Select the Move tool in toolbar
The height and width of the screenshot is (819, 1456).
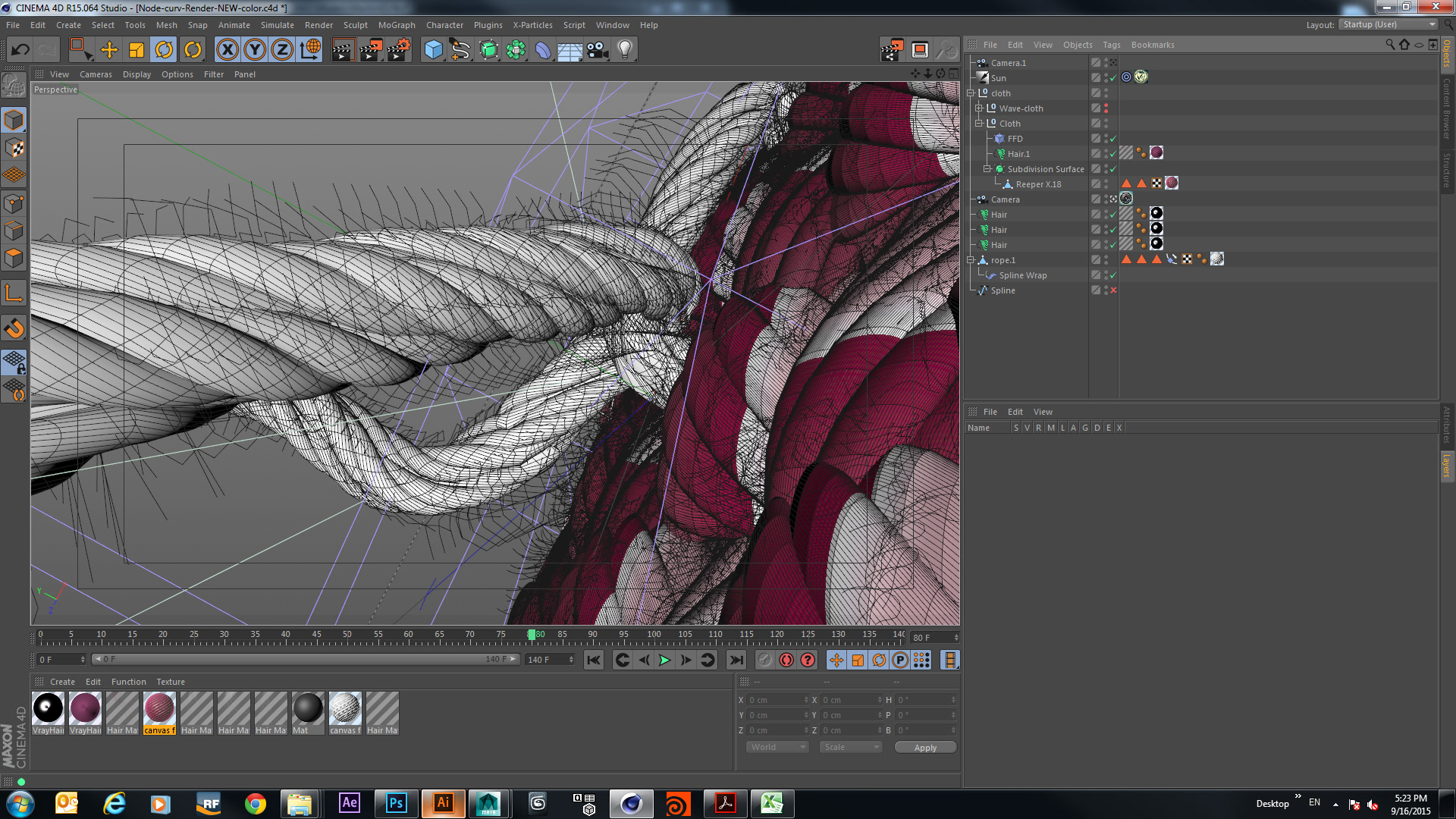coord(109,50)
